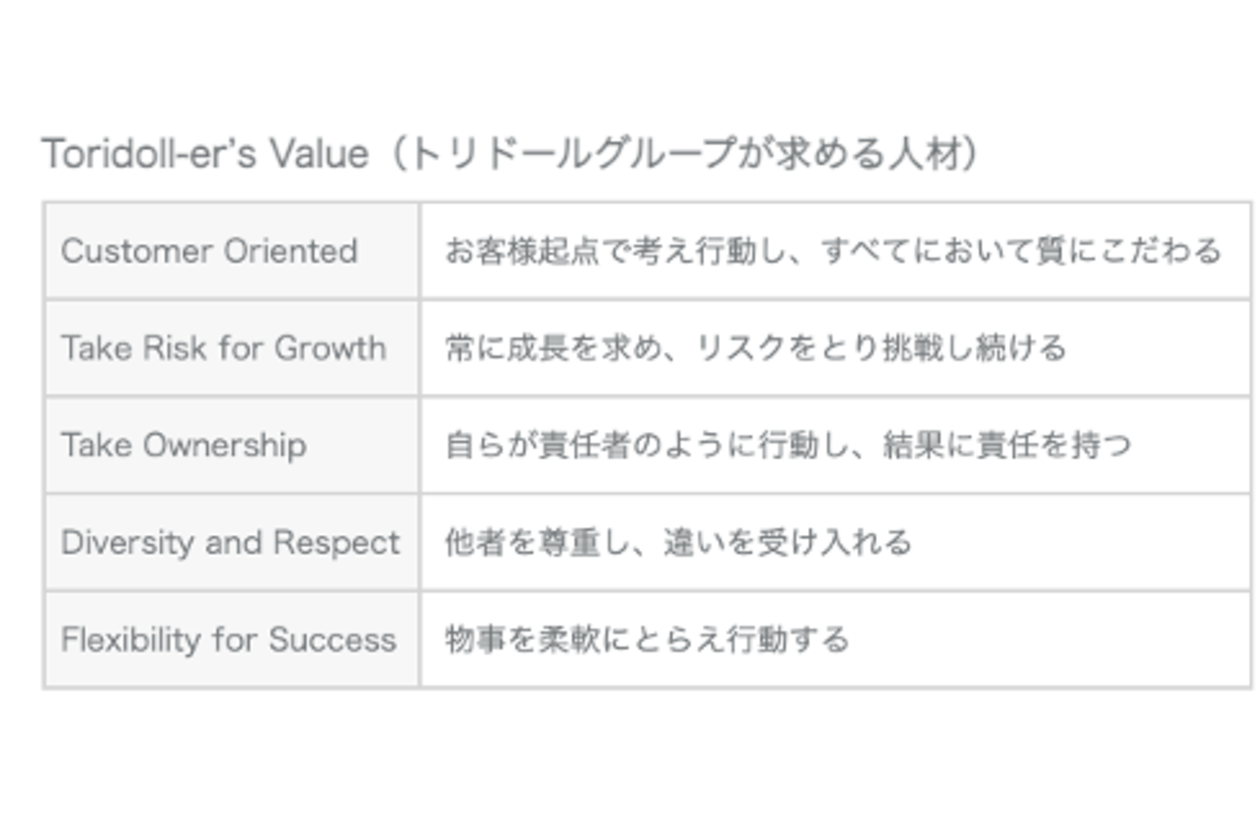This screenshot has height=840, width=1260.
Task: Select the Take Risk for Growth cell
Action: coord(232,347)
